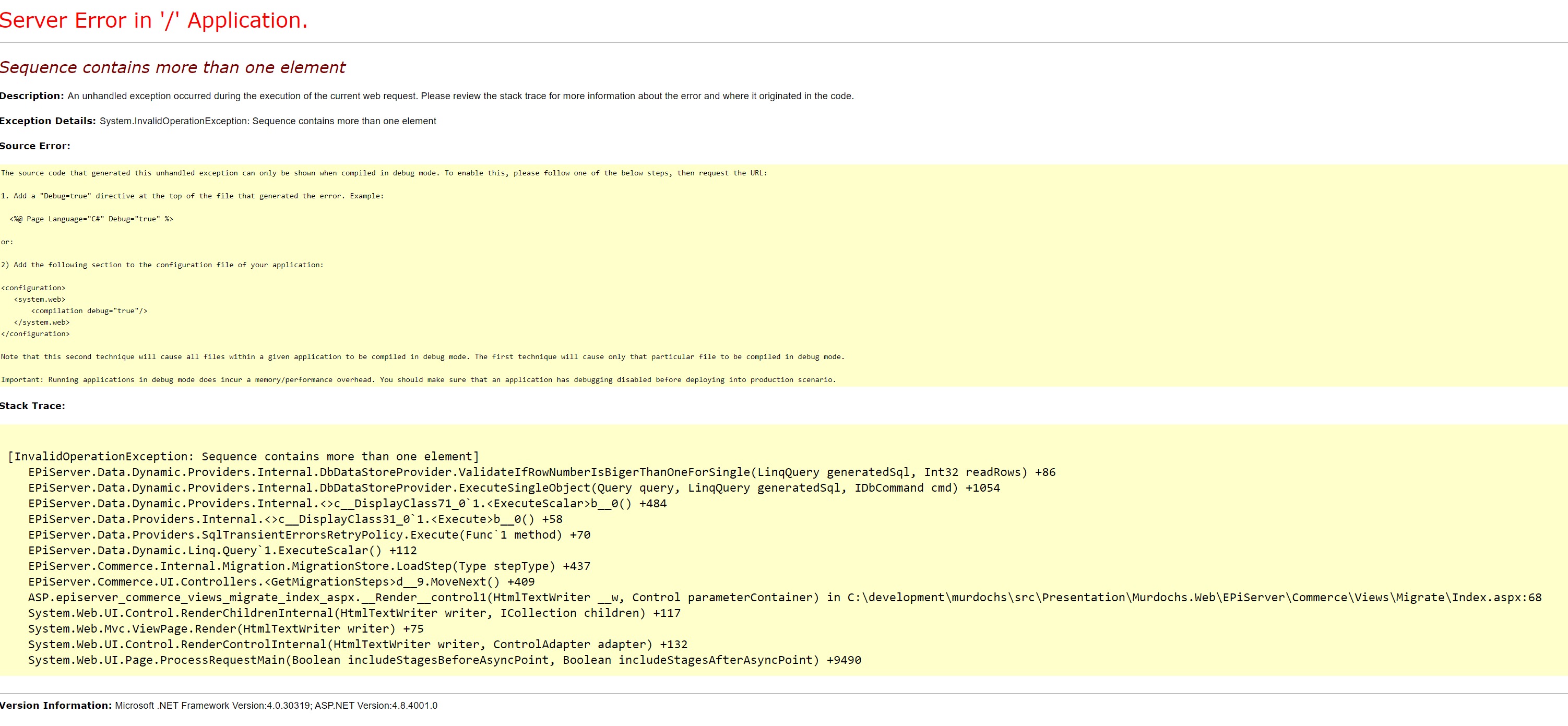The height and width of the screenshot is (726, 1568).
Task: Click the ProcessRequestMain stack trace line
Action: click(444, 660)
